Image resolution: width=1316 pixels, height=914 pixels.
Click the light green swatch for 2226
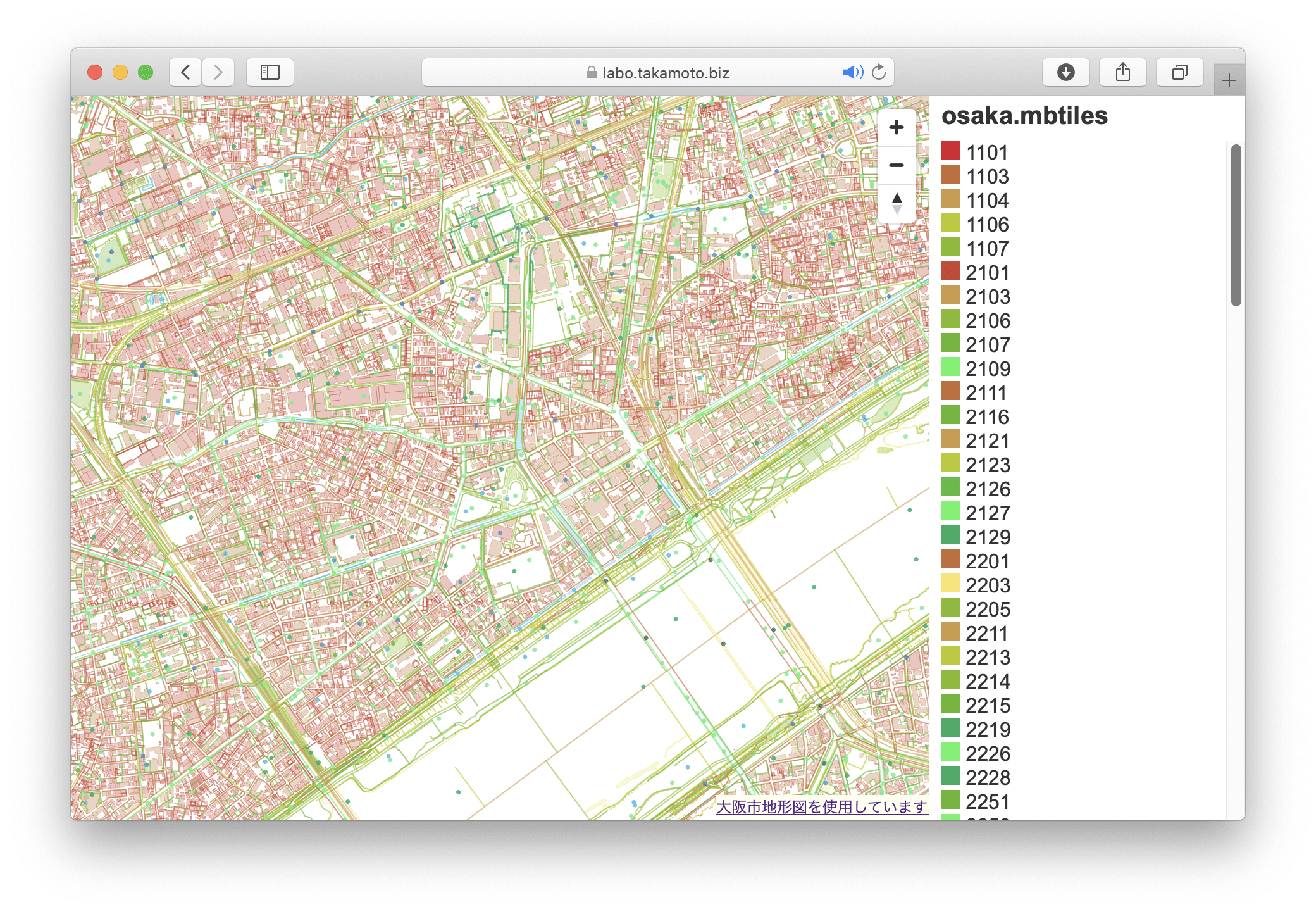[x=951, y=751]
